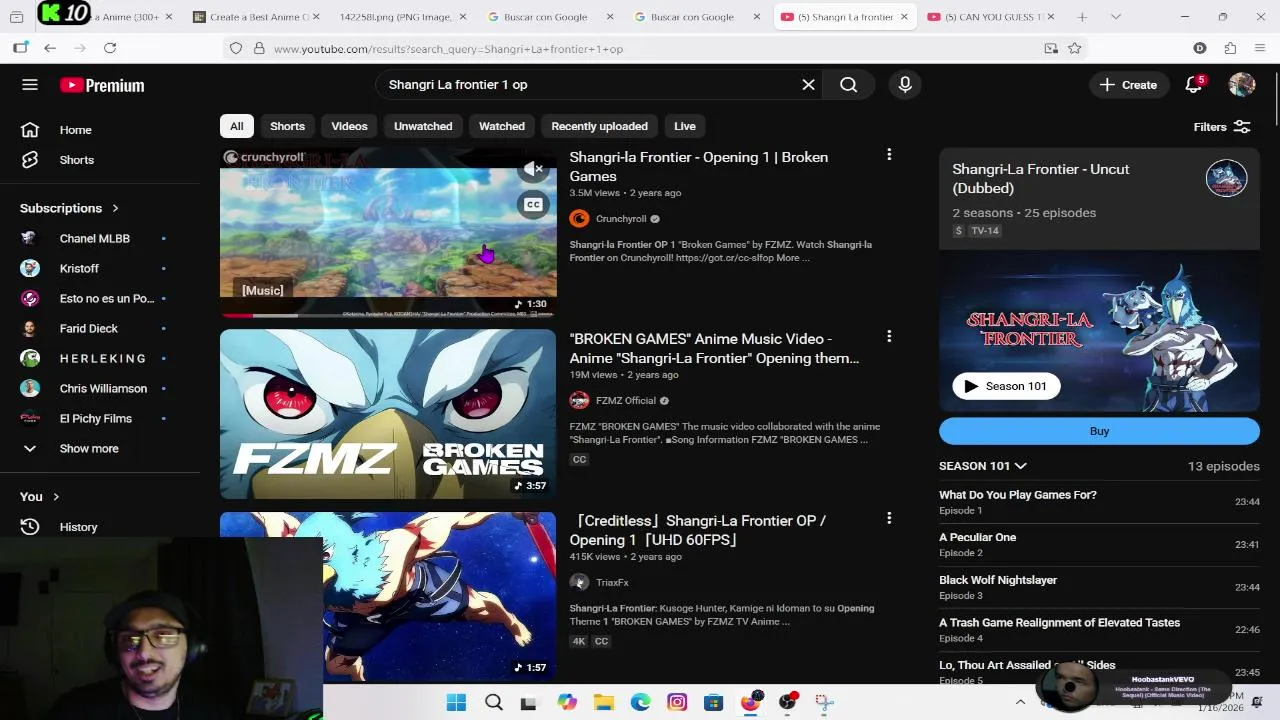Unmute the previewing video
1280x720 pixels.
534,169
